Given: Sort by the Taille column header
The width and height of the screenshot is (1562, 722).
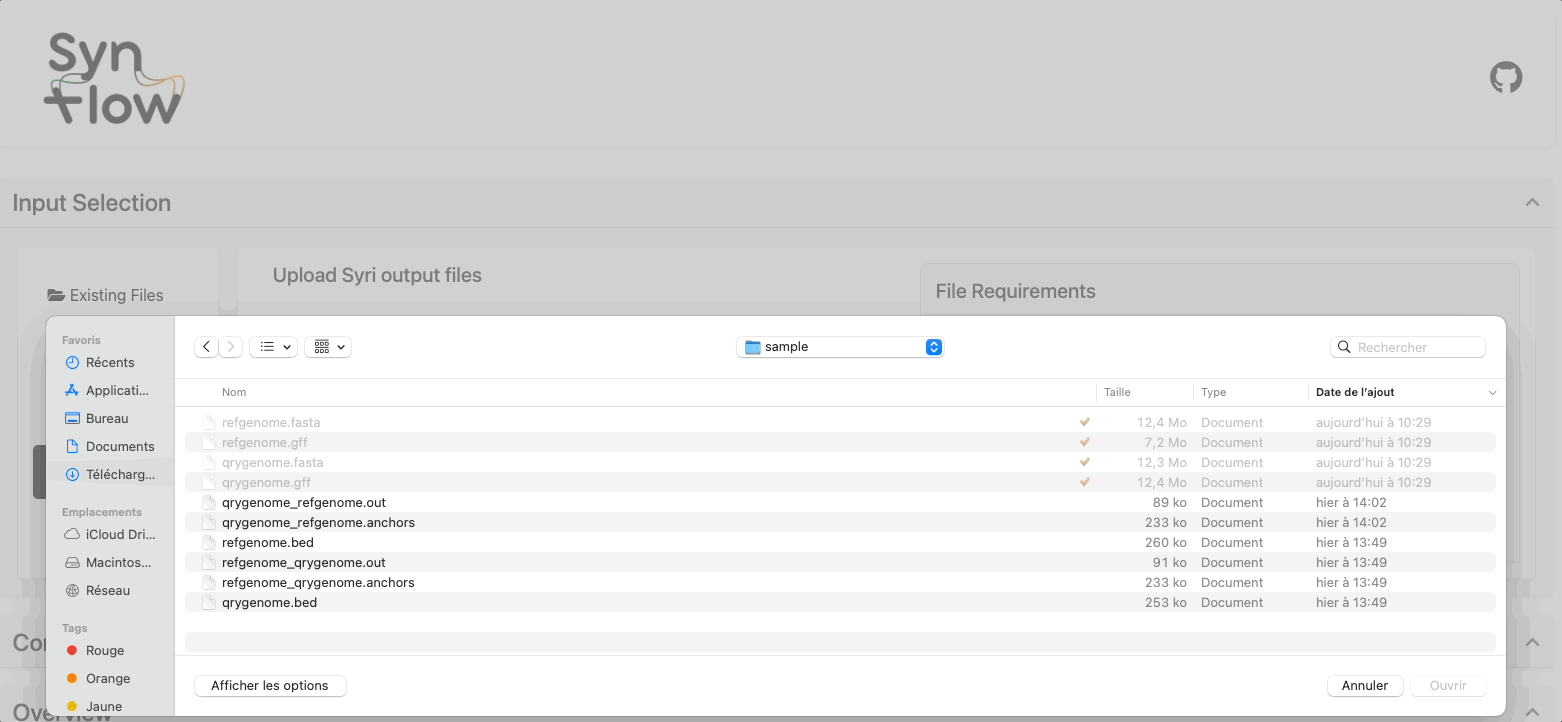Looking at the screenshot, I should 1117,392.
